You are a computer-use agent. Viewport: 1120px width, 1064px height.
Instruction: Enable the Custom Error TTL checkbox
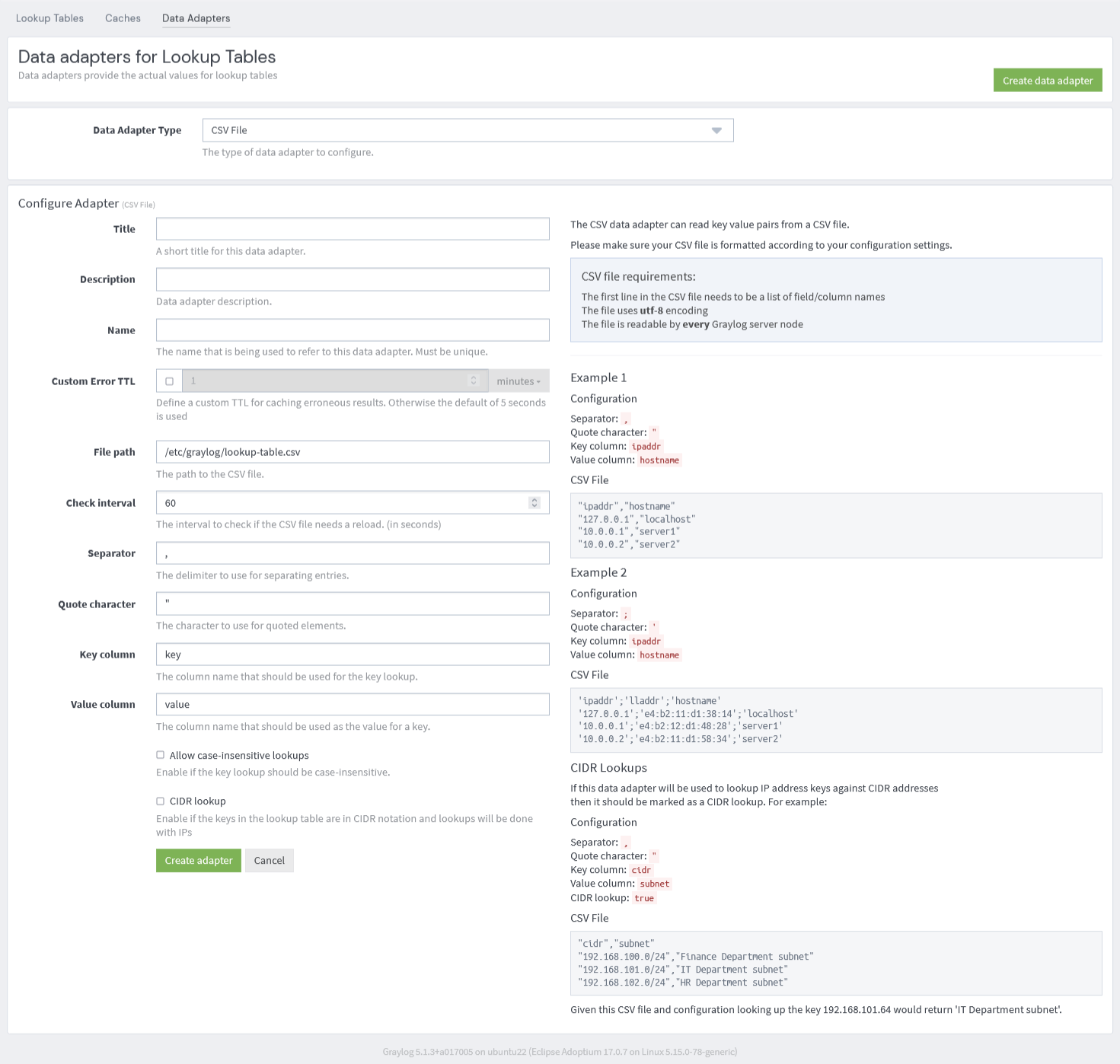[169, 381]
